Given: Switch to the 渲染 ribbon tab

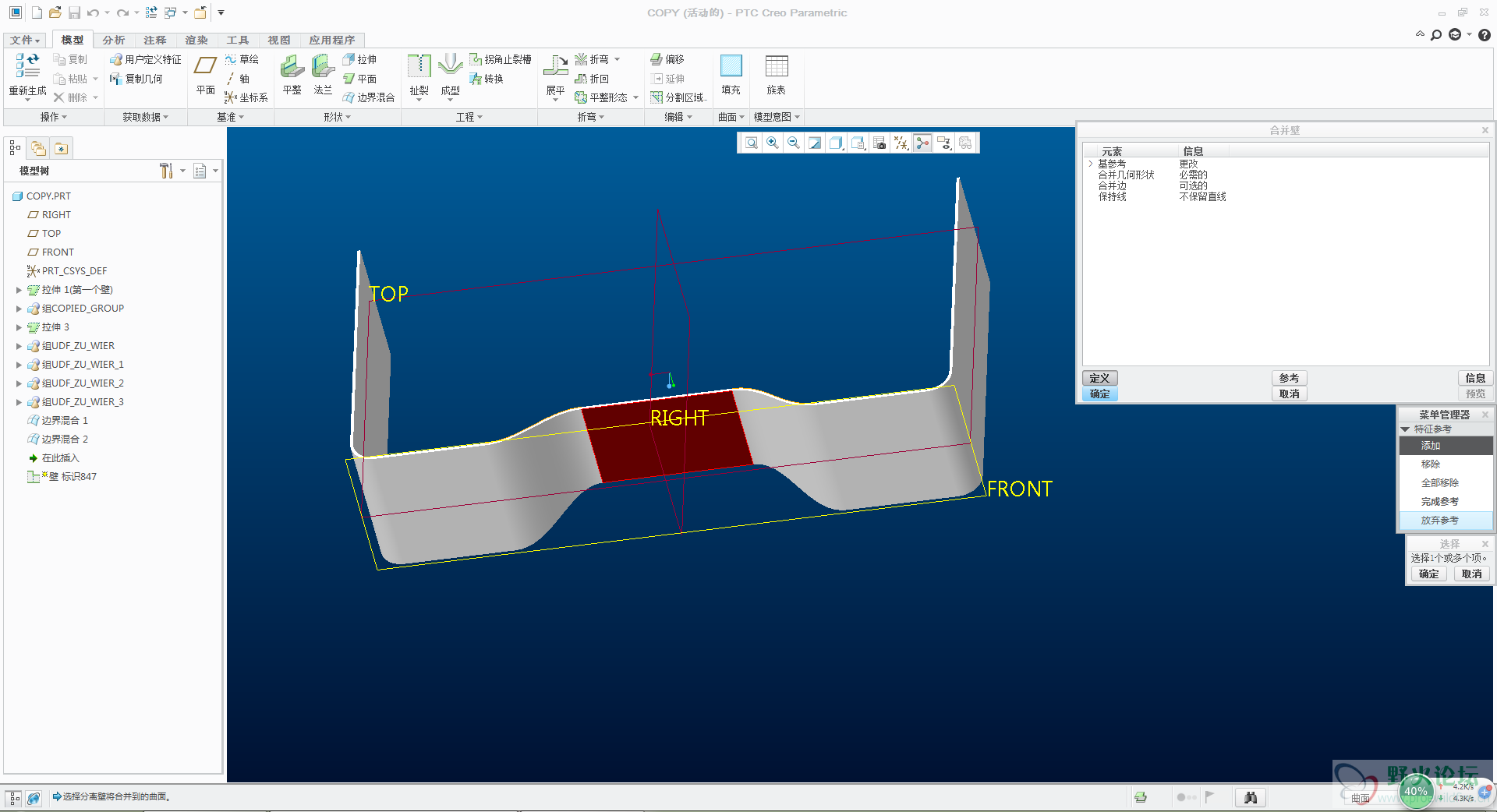Looking at the screenshot, I should [x=196, y=40].
